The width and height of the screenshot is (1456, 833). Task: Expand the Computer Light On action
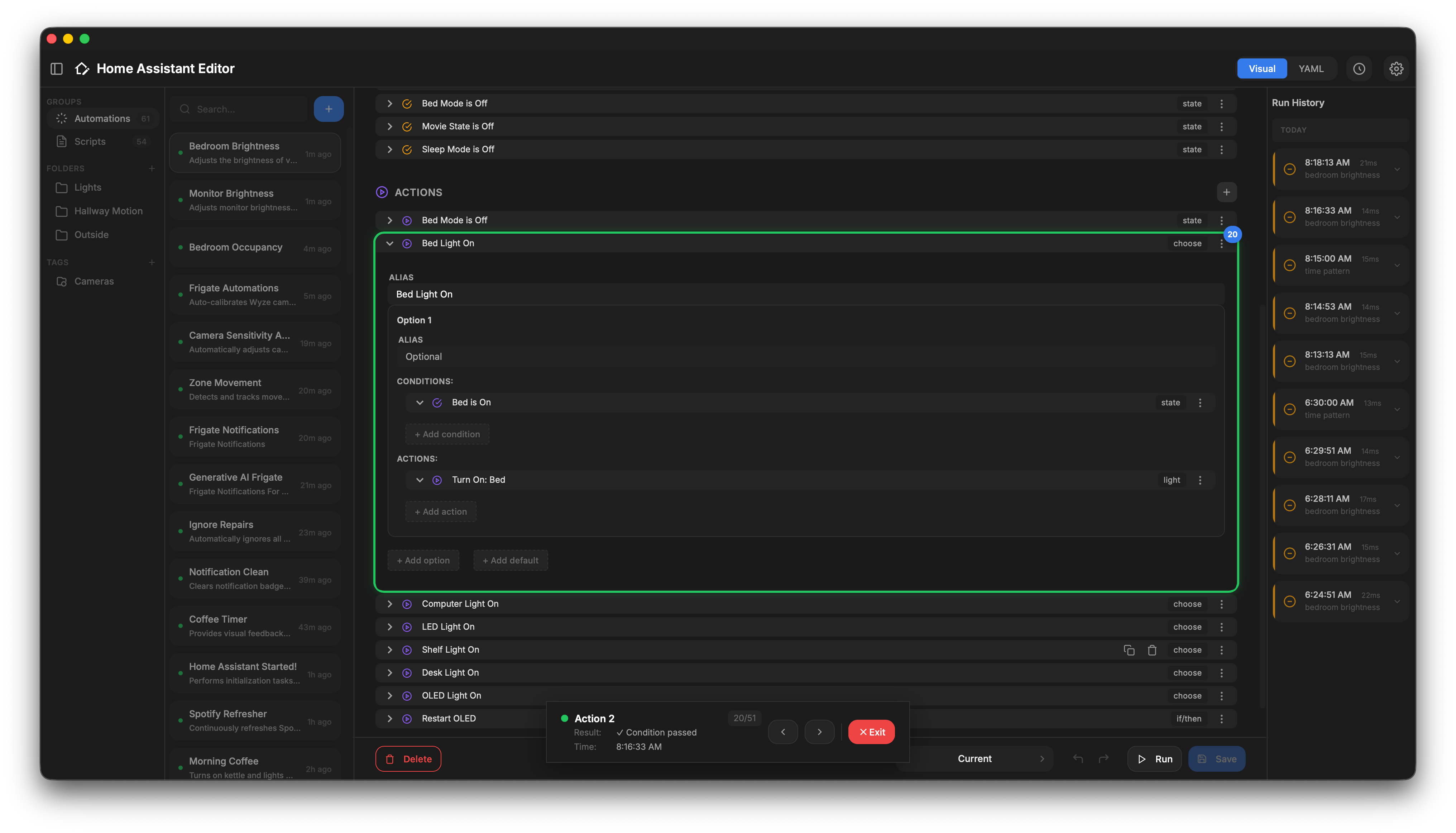390,604
